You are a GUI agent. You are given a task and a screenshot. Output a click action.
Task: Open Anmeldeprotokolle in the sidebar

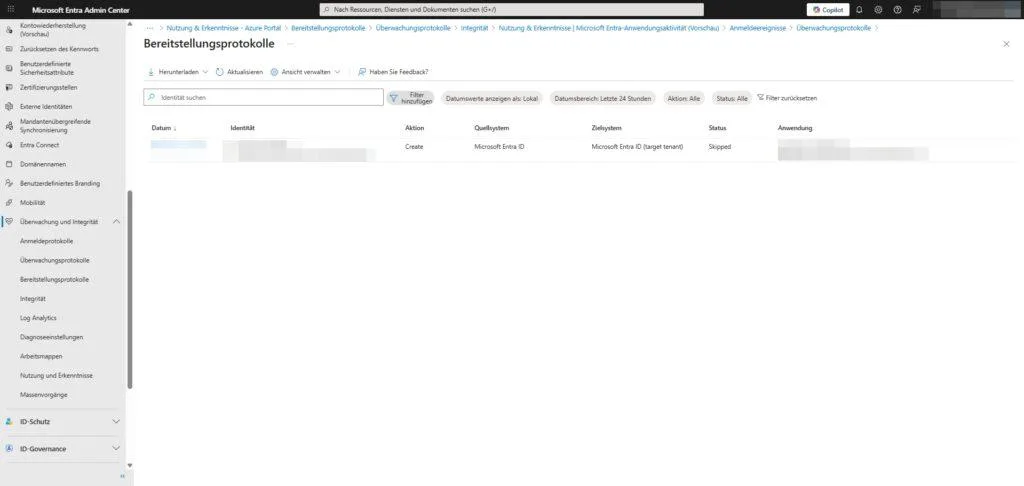tap(46, 241)
